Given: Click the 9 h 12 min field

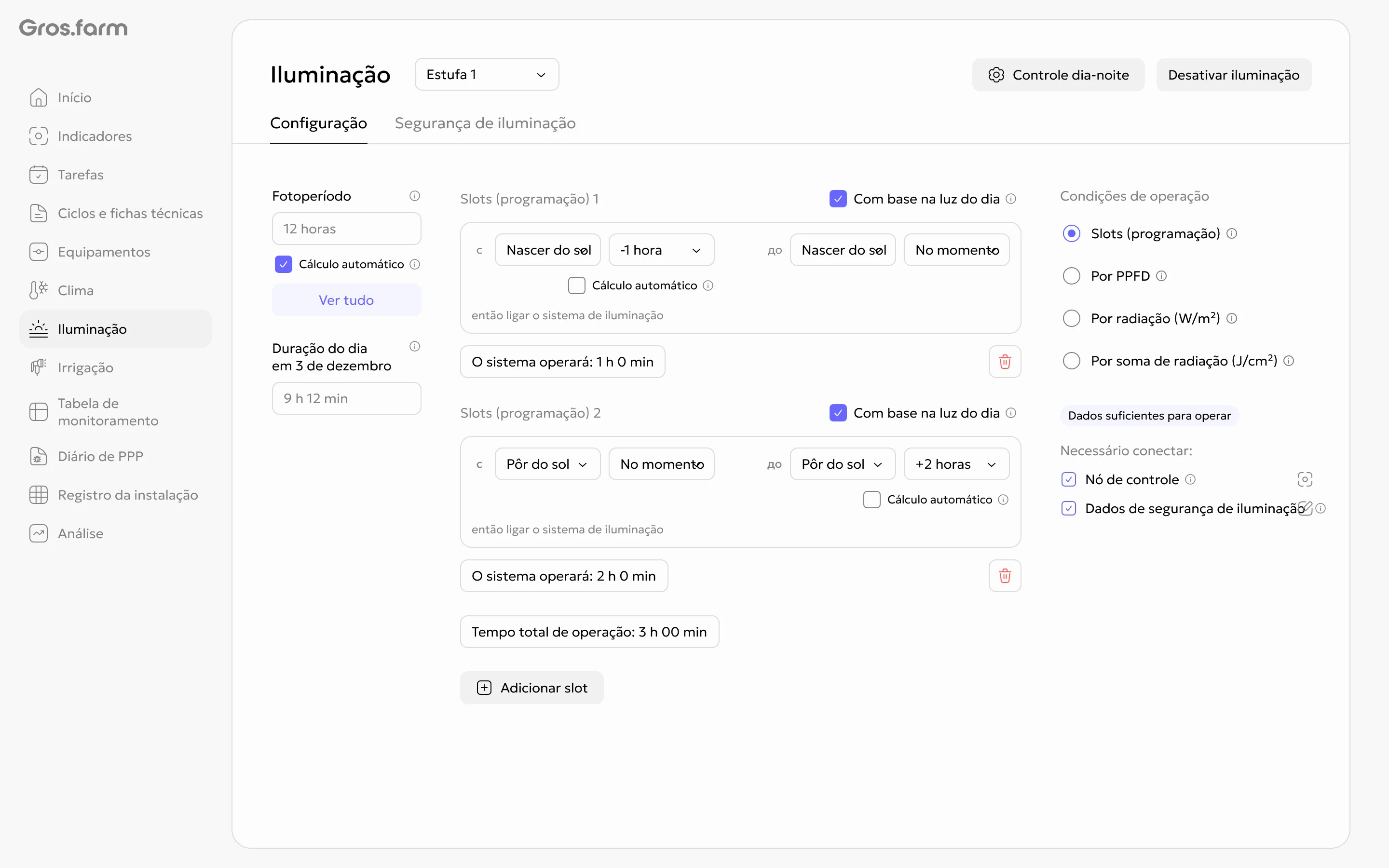Looking at the screenshot, I should click(x=346, y=398).
